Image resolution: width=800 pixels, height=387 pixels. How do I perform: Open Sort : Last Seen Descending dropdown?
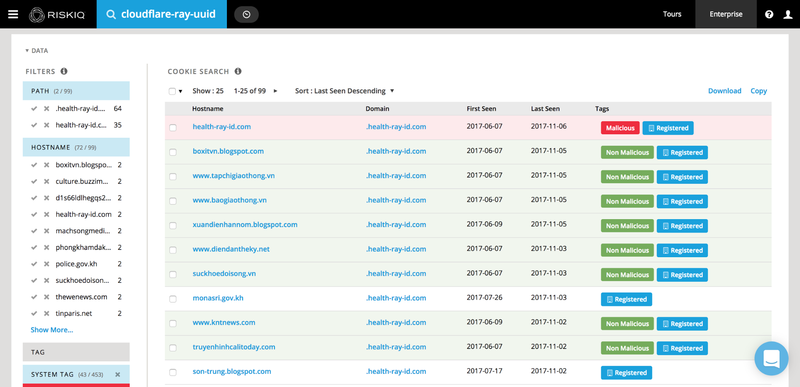[345, 91]
